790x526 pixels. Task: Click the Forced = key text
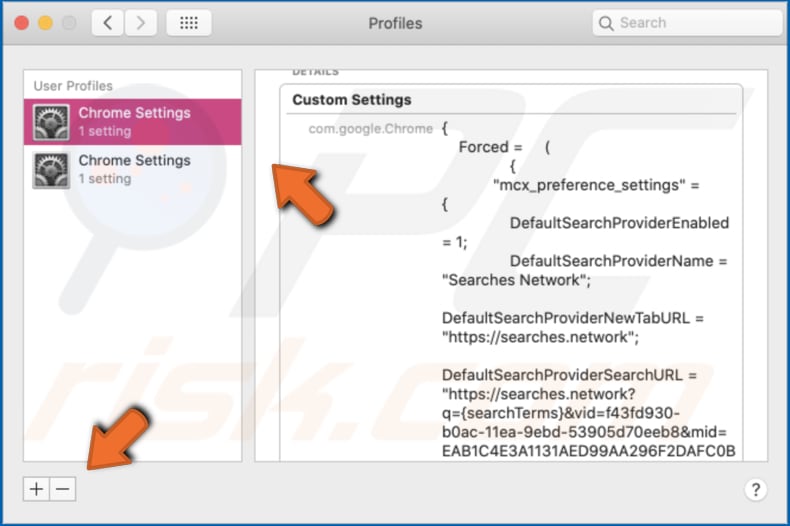490,147
